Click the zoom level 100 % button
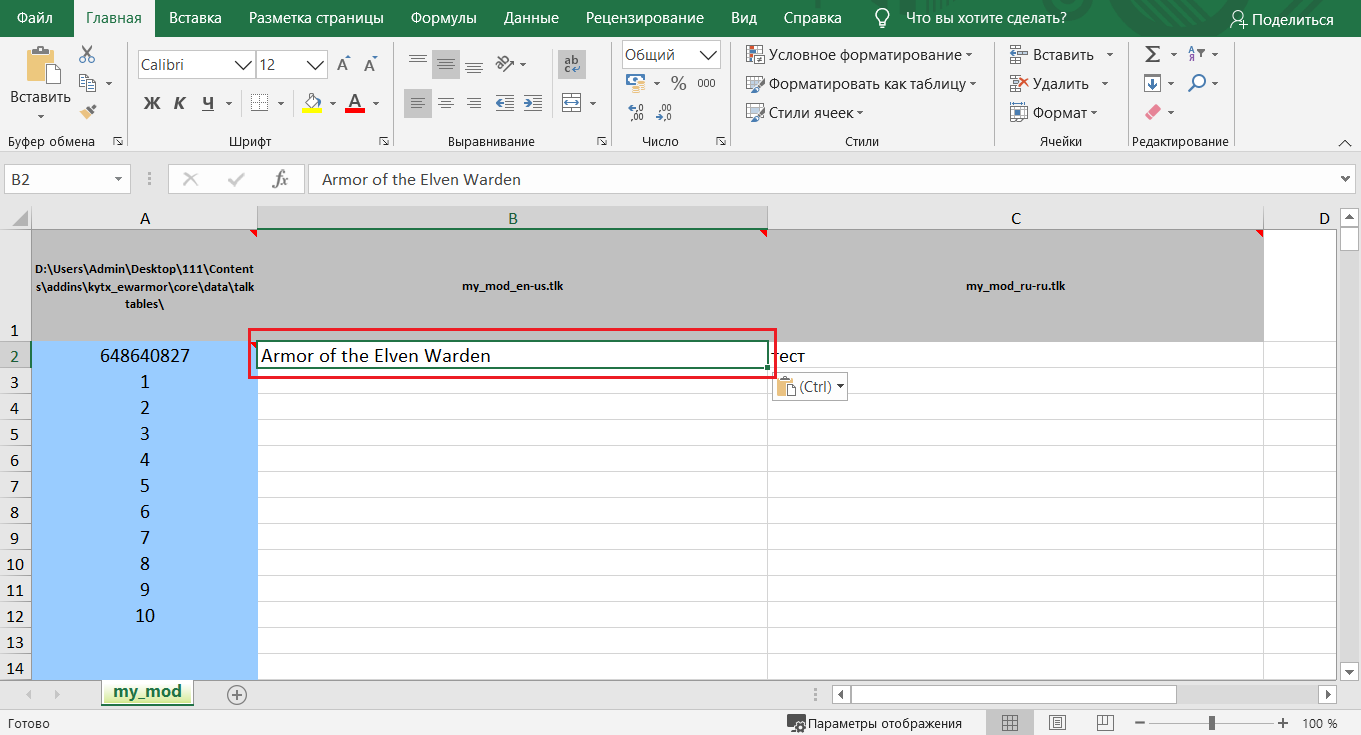This screenshot has height=735, width=1361. 1319,723
